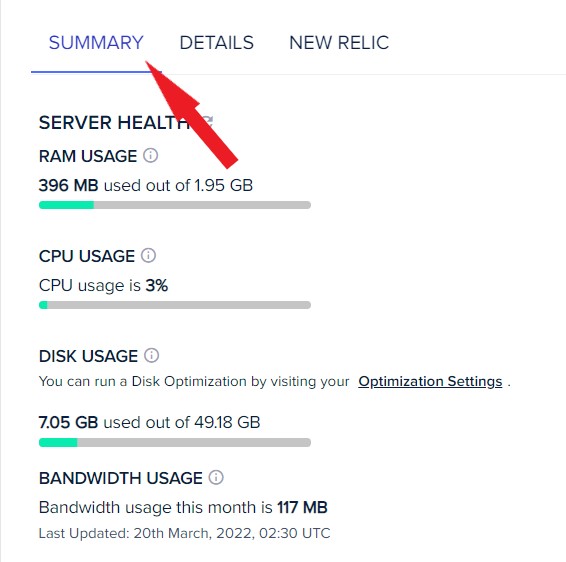Click the 3% CPU usage value
This screenshot has height=562, width=566.
[157, 286]
